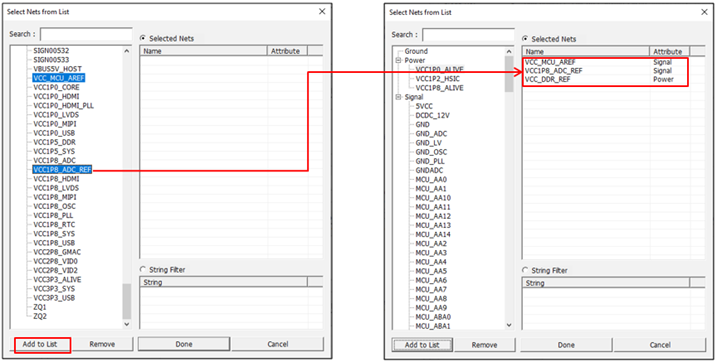The height and width of the screenshot is (362, 717).
Task: Click Remove button in right dialog
Action: pyautogui.click(x=485, y=345)
